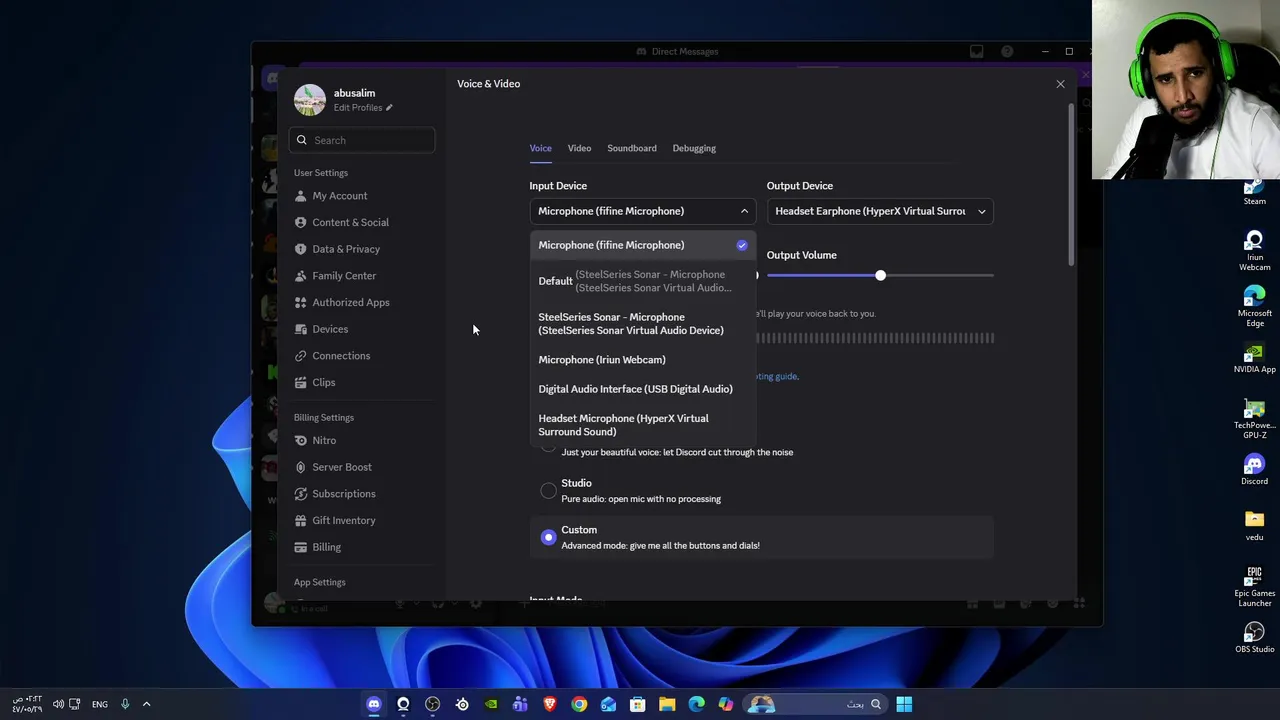Open Microsoft Store from the taskbar
Image resolution: width=1280 pixels, height=720 pixels.
[x=637, y=704]
